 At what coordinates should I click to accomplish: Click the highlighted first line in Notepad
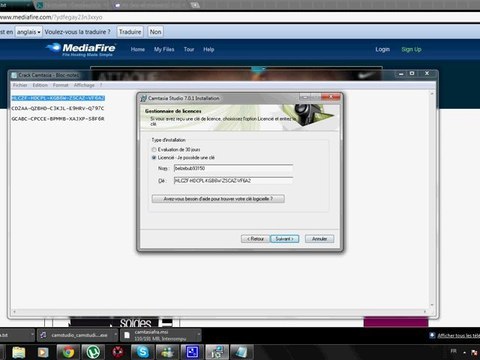(58, 98)
